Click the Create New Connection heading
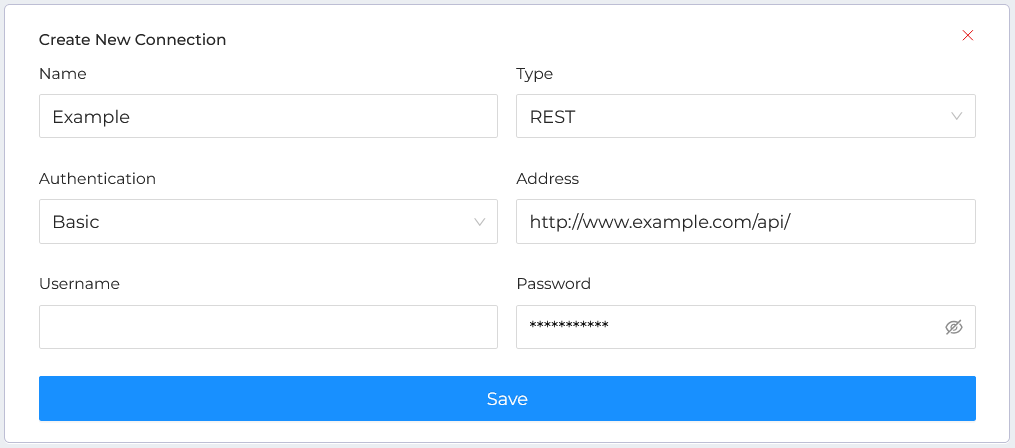Viewport: 1015px width, 448px height. (132, 40)
